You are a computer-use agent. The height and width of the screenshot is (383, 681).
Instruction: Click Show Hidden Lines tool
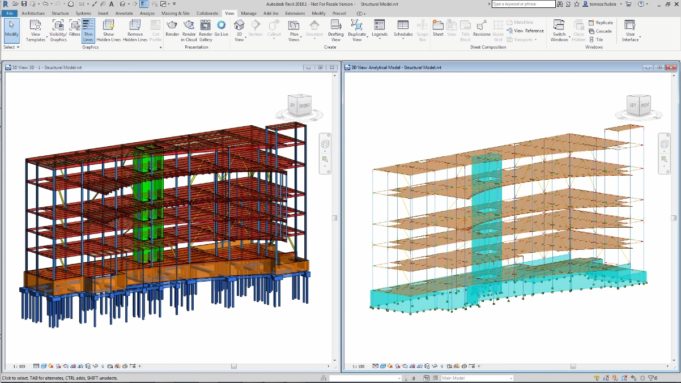click(x=109, y=30)
